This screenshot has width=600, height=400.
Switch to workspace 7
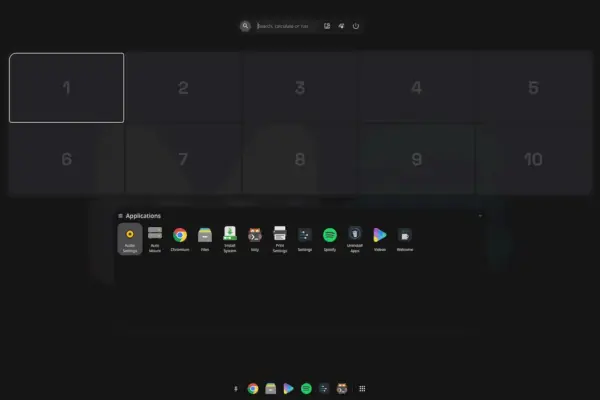(x=183, y=159)
